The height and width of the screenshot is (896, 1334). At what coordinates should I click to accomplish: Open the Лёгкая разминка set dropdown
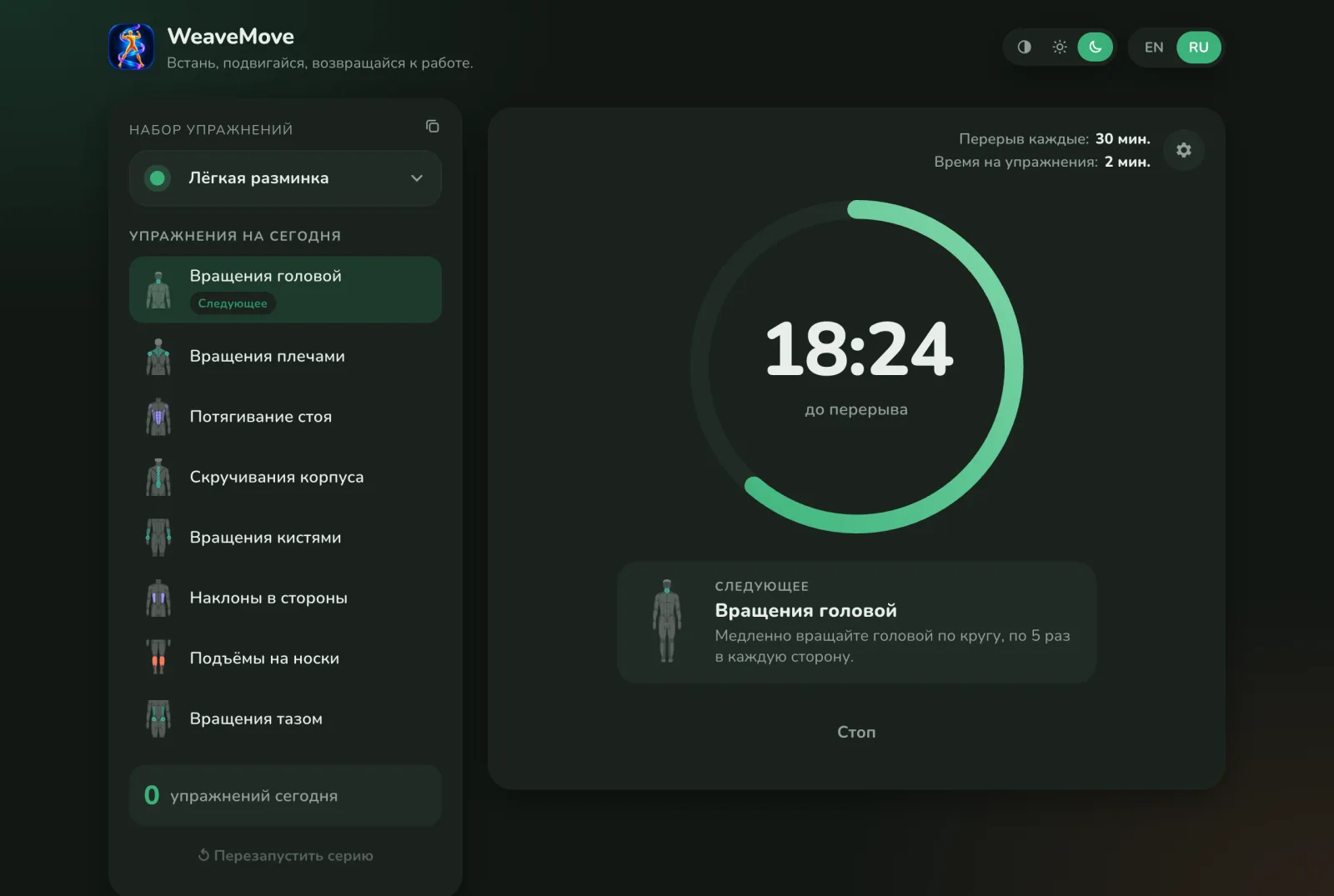point(285,178)
